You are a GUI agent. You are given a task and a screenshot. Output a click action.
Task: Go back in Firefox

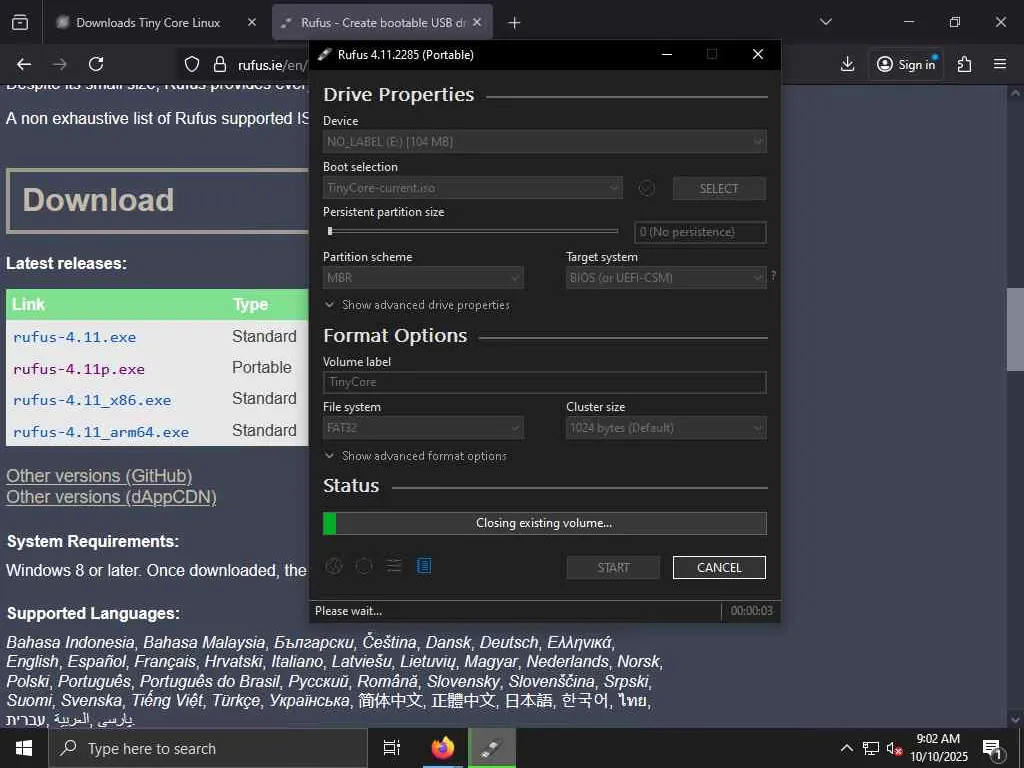(x=24, y=64)
